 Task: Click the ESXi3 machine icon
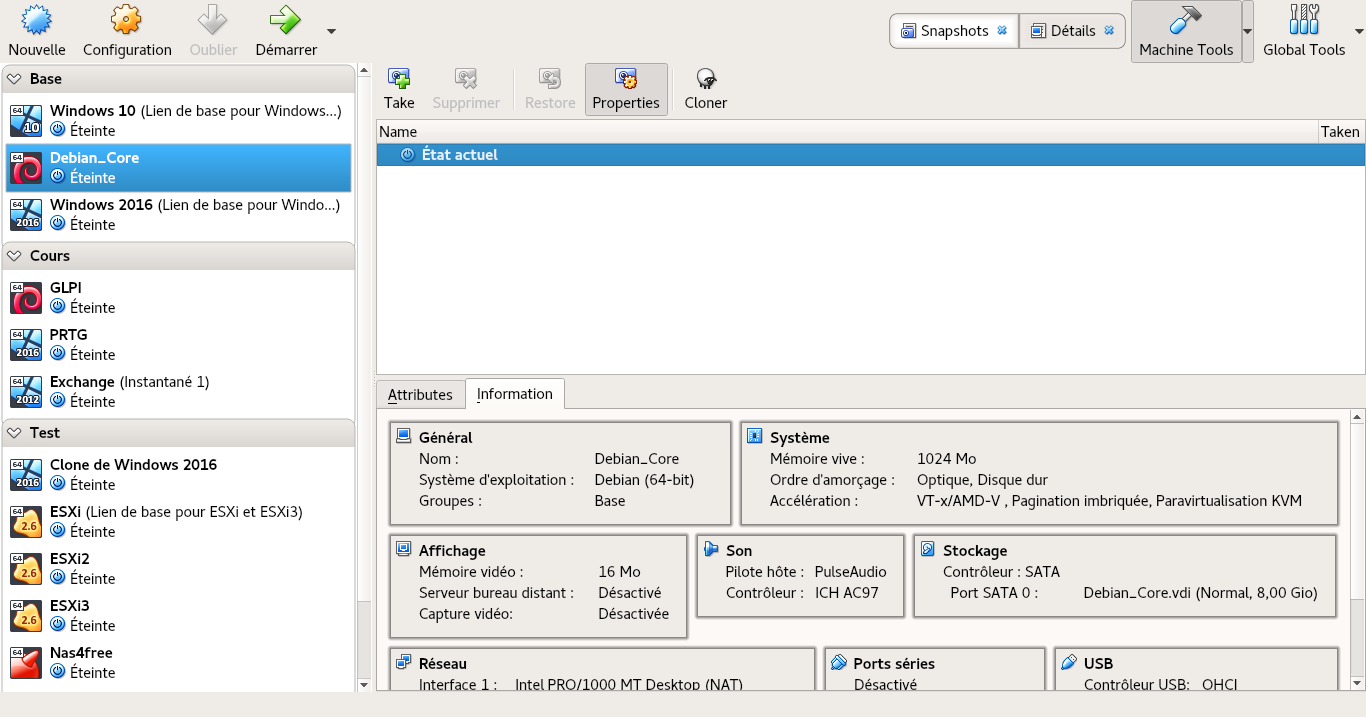26,615
